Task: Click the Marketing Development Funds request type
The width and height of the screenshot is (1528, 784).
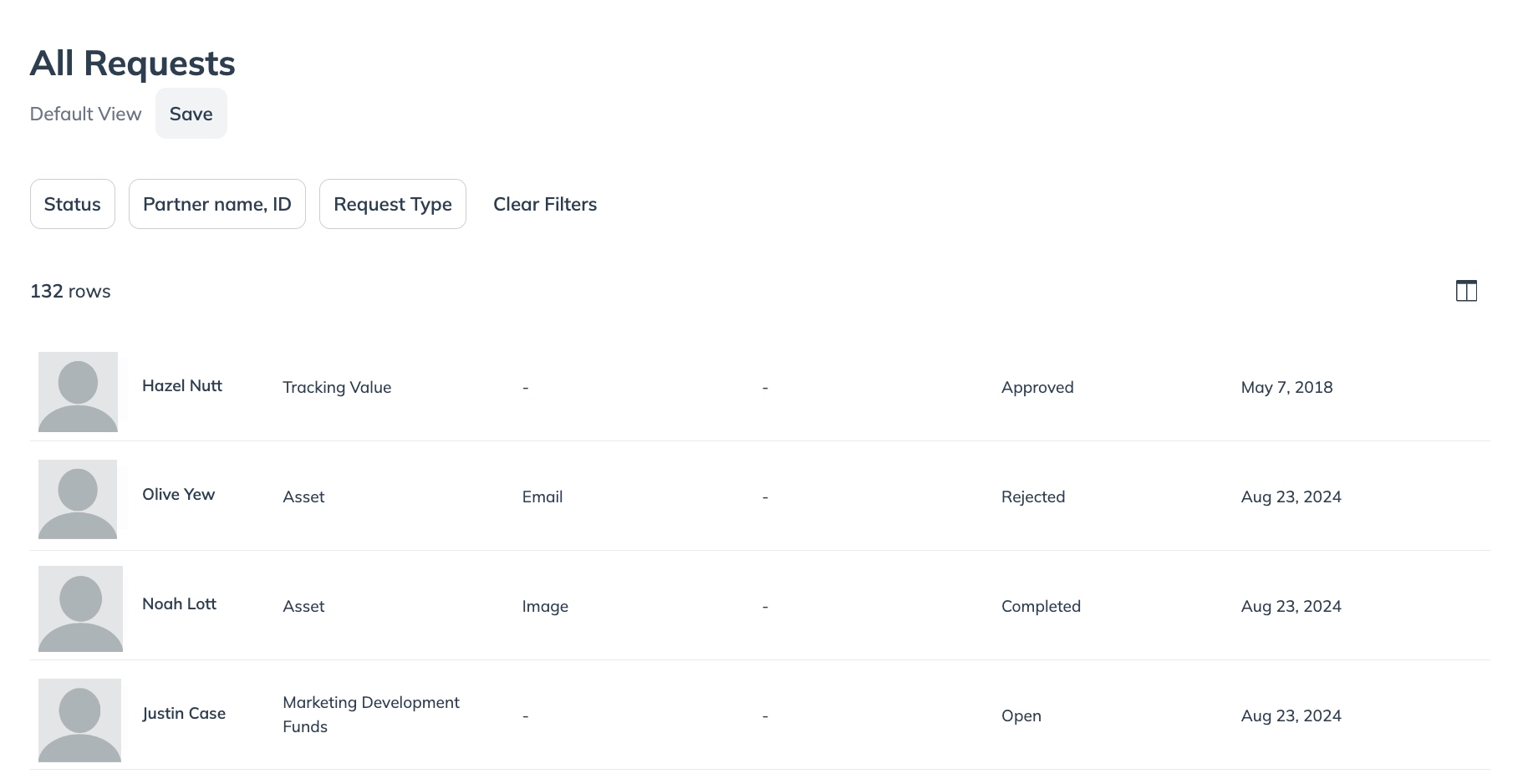Action: (x=370, y=714)
